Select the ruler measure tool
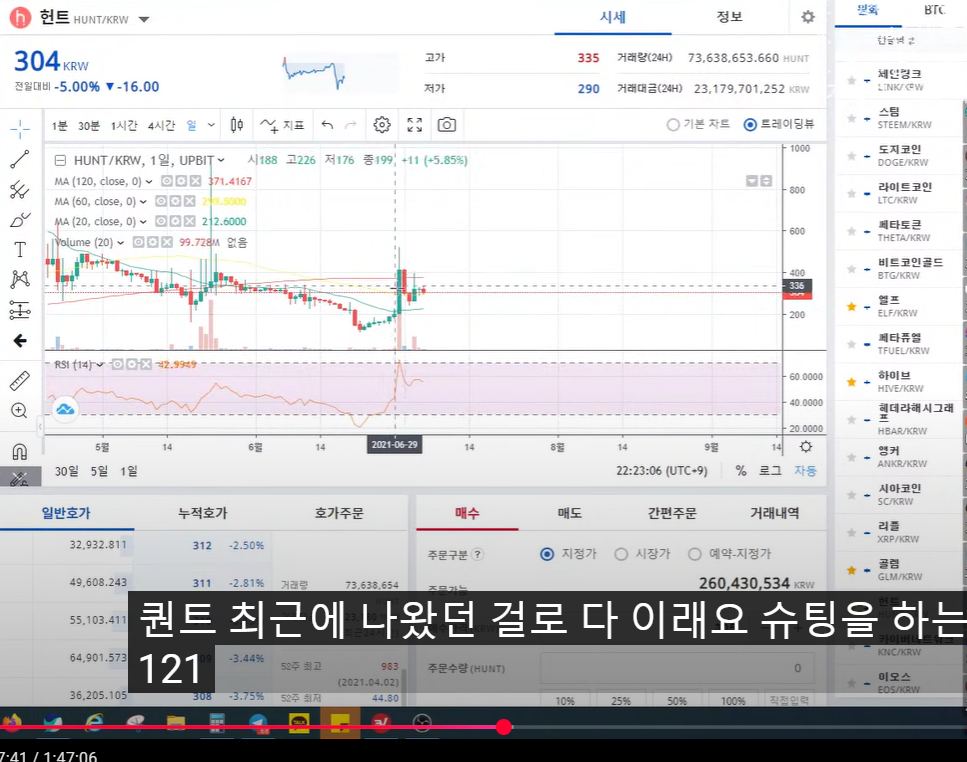 pos(20,381)
